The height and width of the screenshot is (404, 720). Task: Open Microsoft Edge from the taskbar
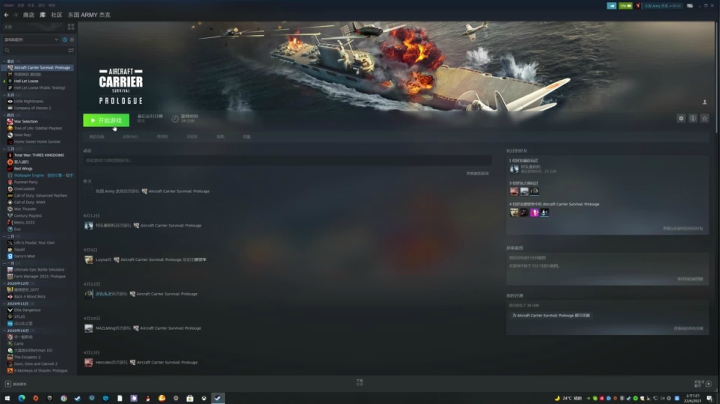[22, 398]
